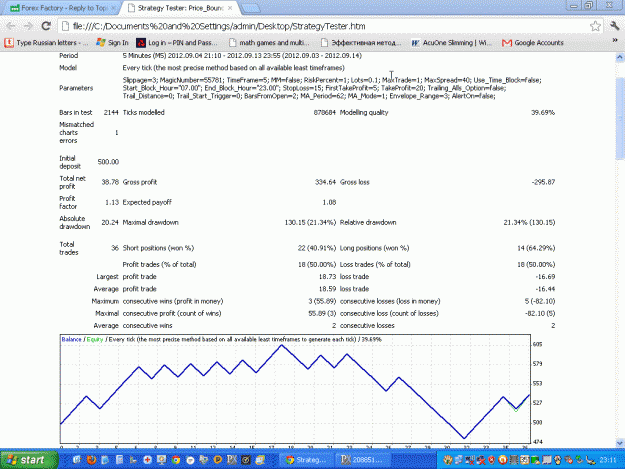
Task: Open the Chrome wrench menu
Action: [614, 26]
